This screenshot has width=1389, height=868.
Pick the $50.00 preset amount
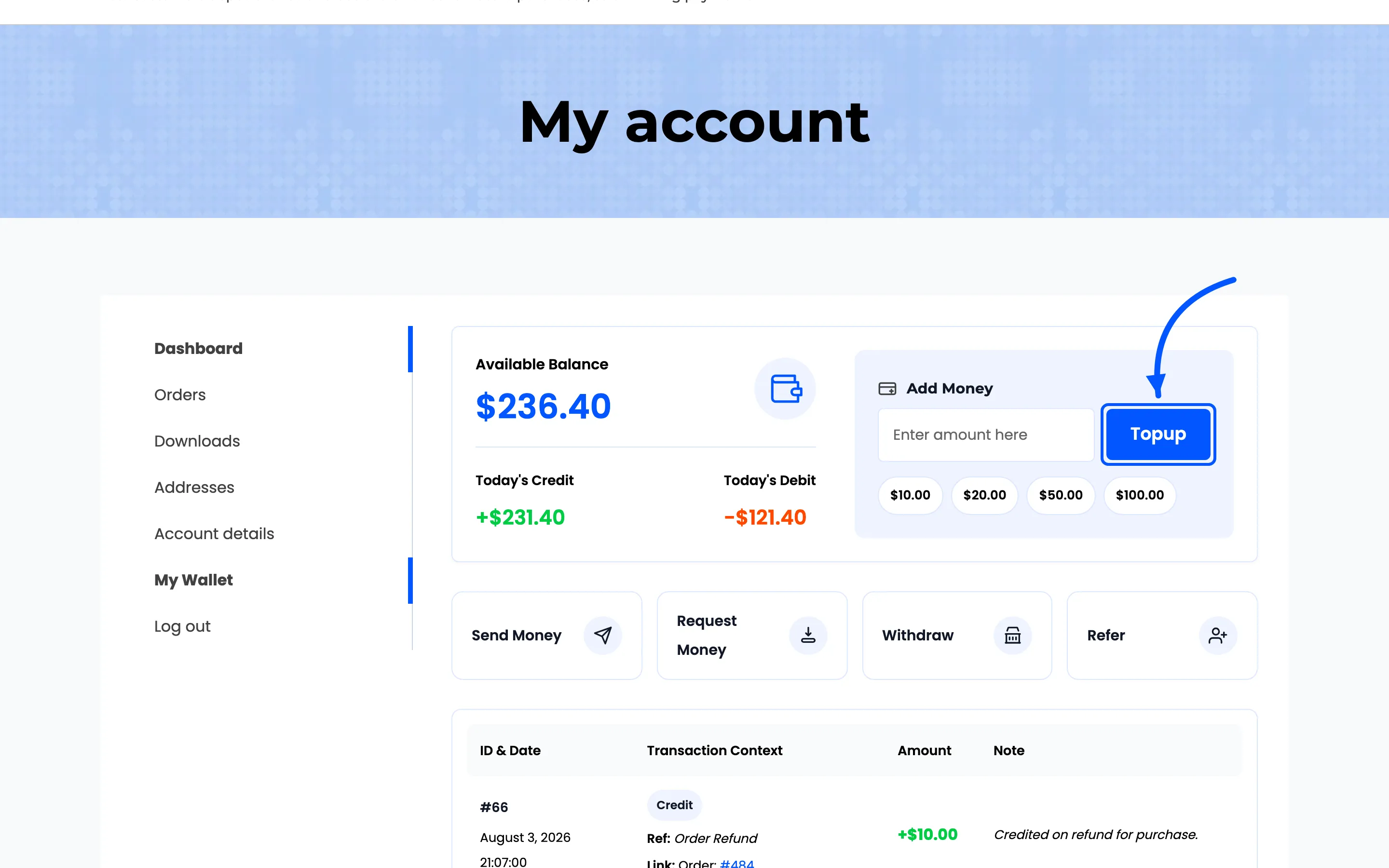click(1061, 495)
